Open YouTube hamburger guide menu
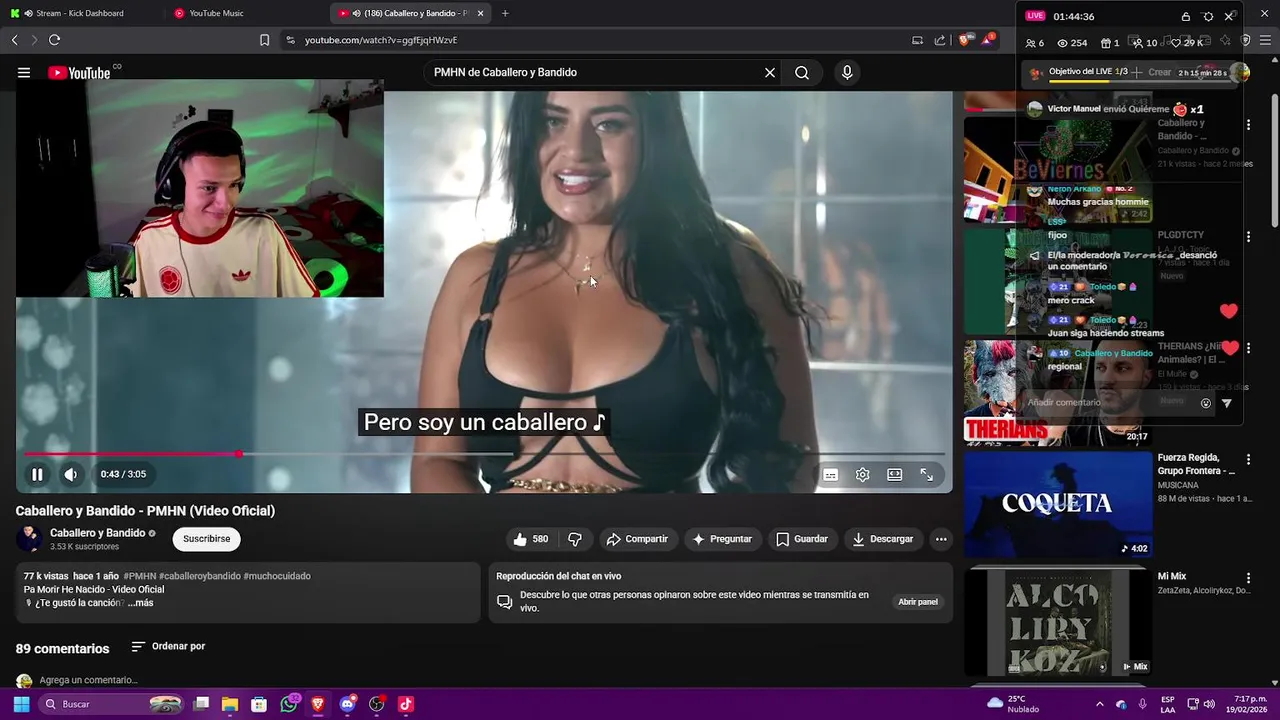The width and height of the screenshot is (1280, 720). pos(24,72)
